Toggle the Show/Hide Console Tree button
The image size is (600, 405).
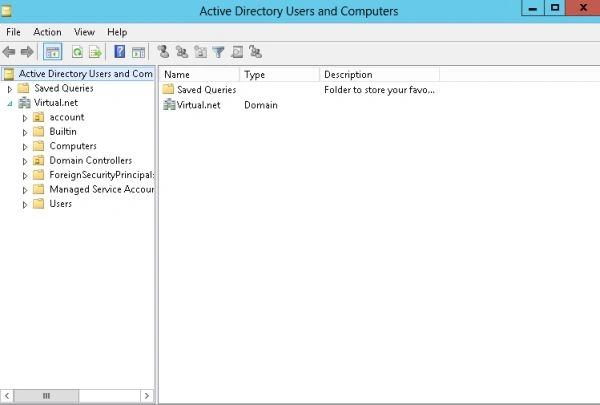coord(52,52)
